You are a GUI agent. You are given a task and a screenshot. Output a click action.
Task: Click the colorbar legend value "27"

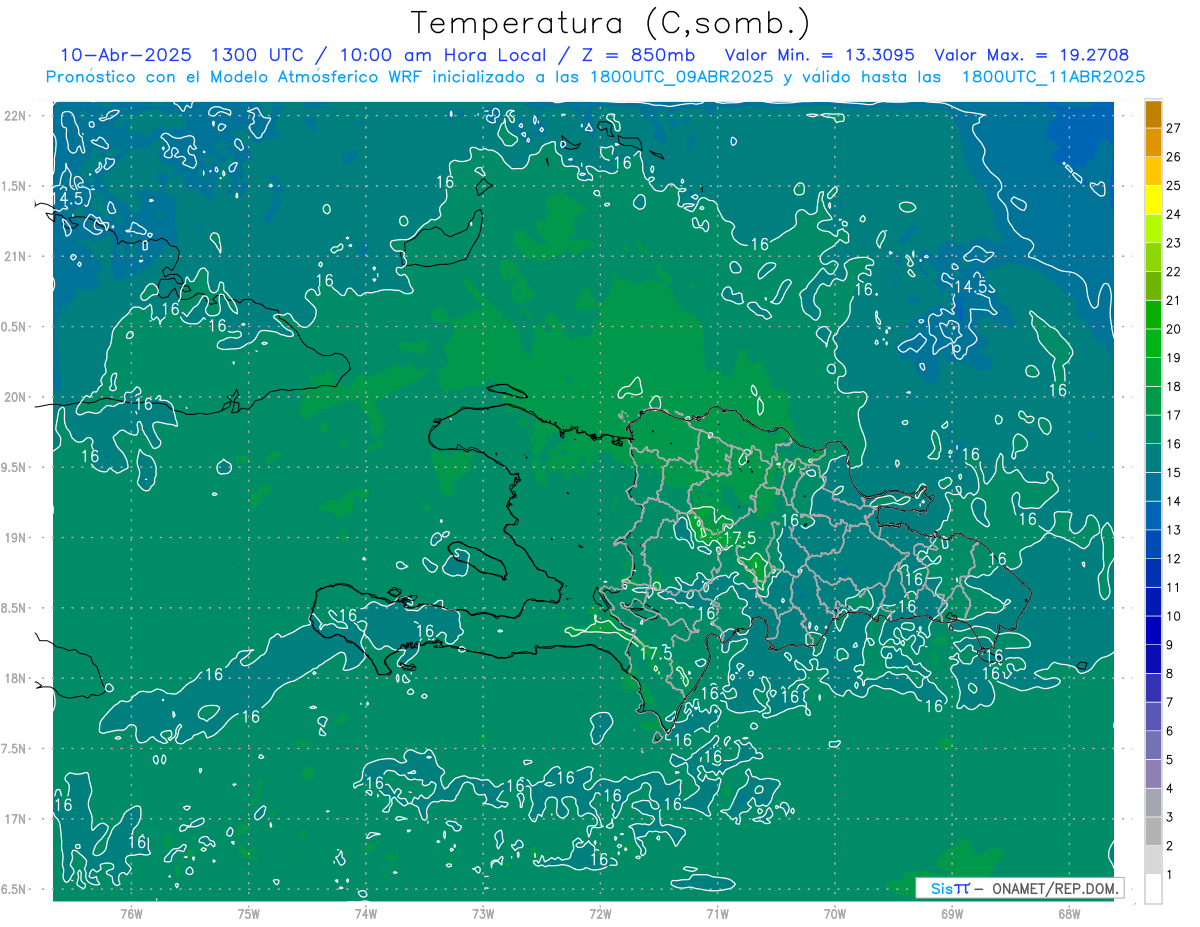(x=1174, y=127)
